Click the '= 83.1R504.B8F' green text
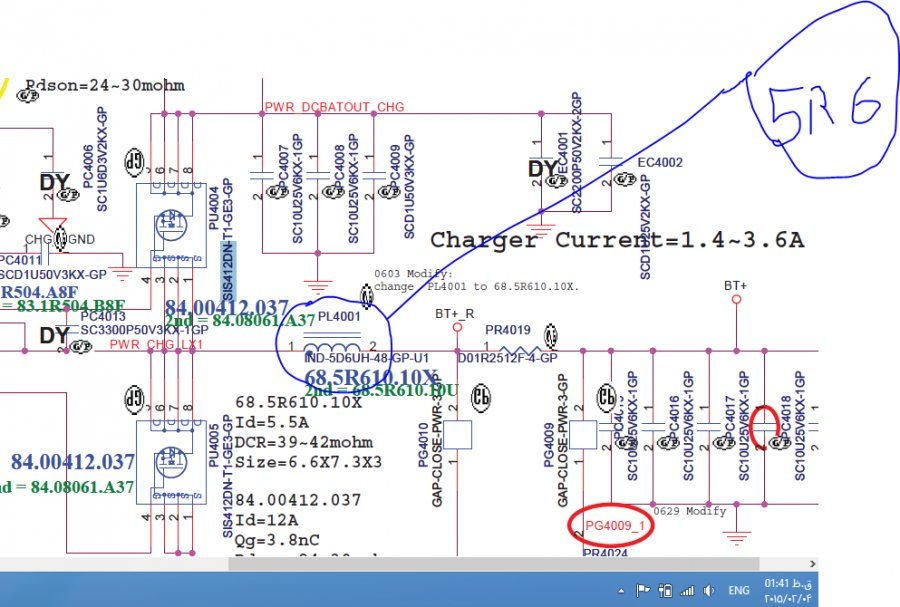 63,306
